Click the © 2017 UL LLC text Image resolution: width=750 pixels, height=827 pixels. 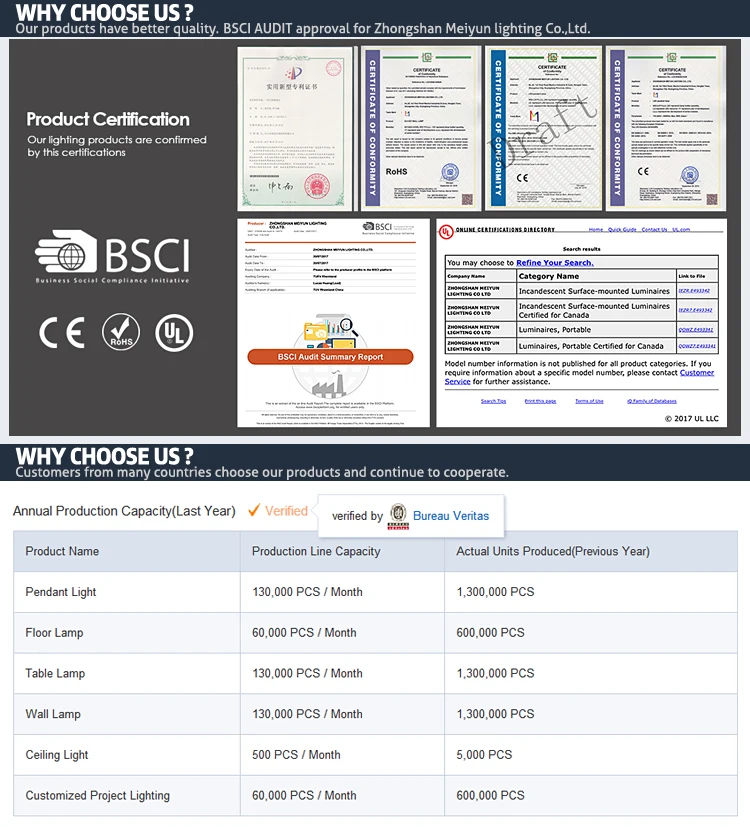pyautogui.click(x=691, y=418)
